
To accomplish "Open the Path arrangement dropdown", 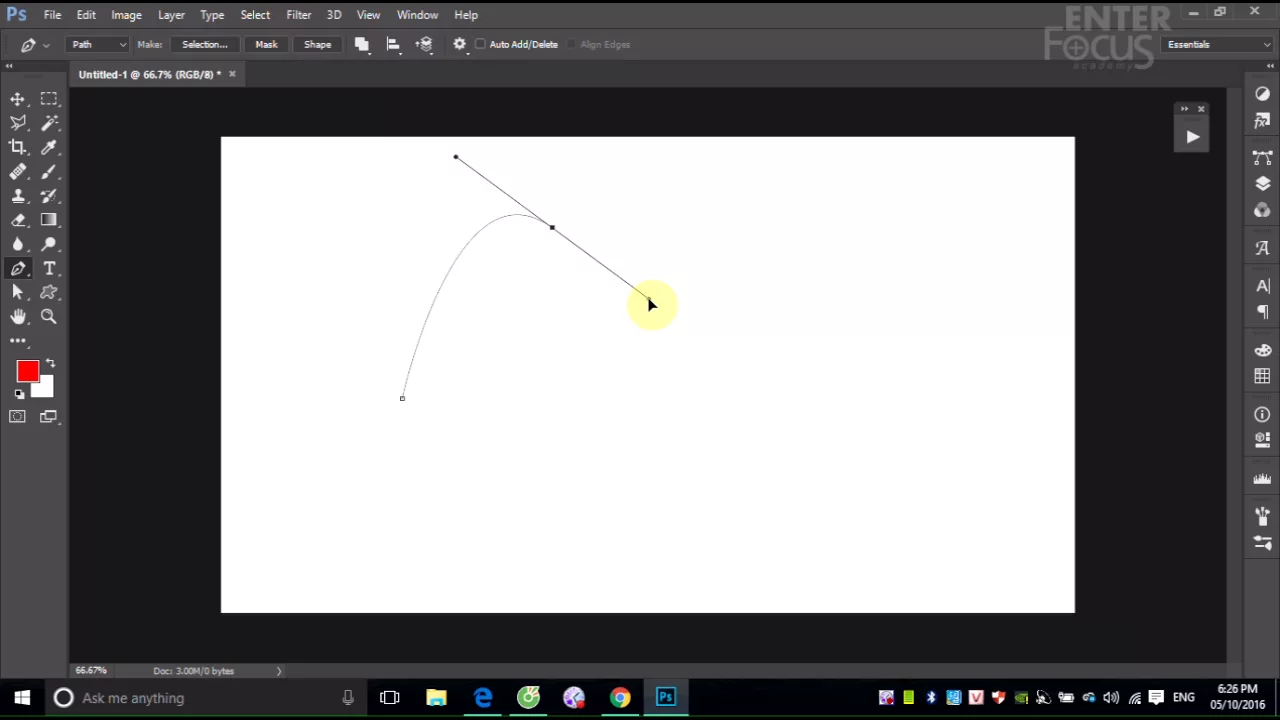I will pos(425,44).
